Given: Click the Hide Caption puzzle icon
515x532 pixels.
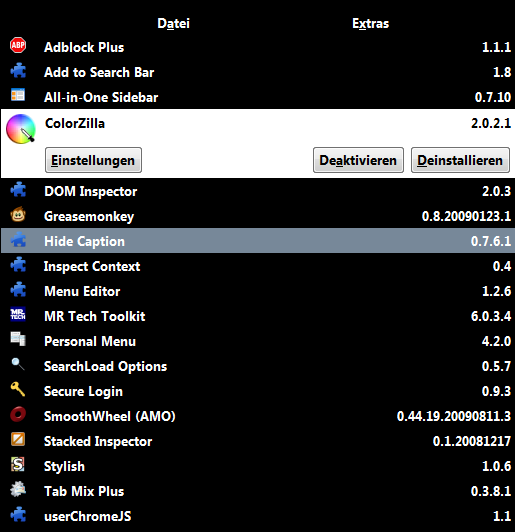Looking at the screenshot, I should pos(18,240).
